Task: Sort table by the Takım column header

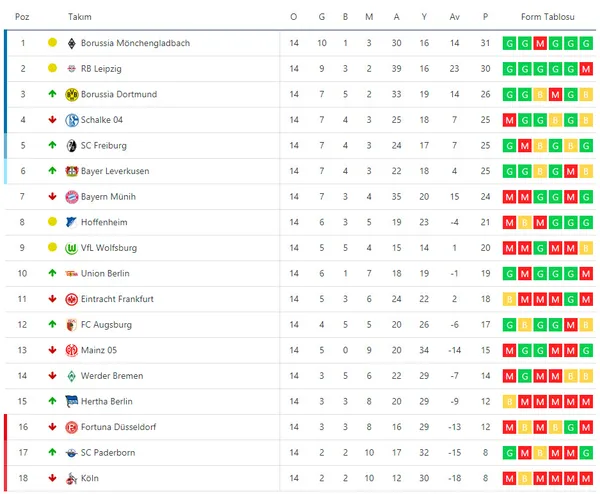Action: (x=79, y=17)
